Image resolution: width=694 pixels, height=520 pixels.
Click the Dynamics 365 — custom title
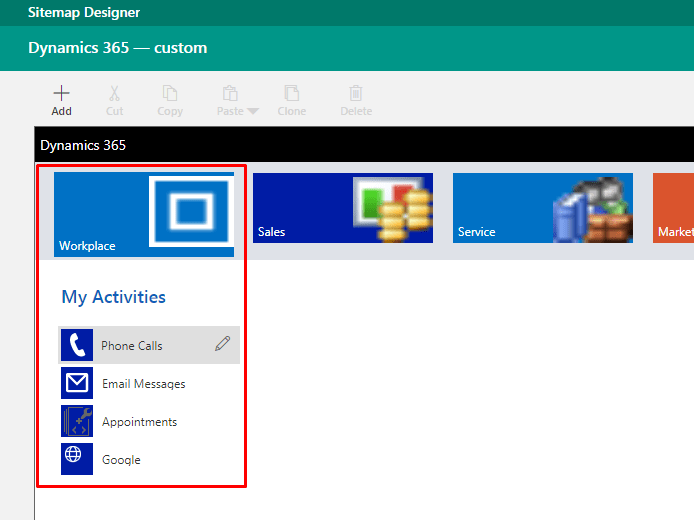click(118, 48)
